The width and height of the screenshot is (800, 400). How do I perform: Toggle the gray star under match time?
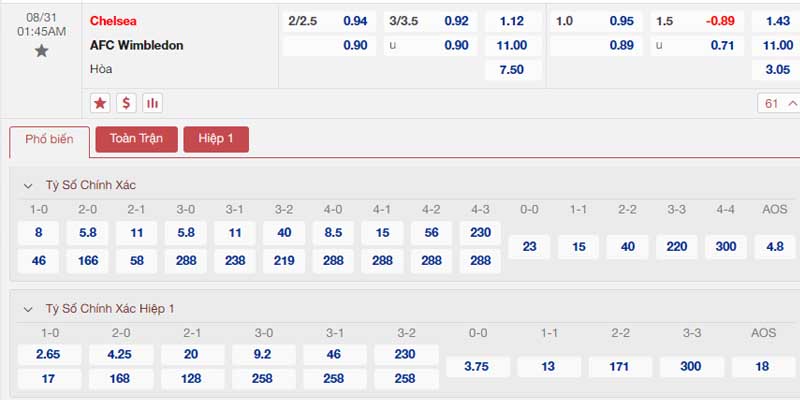(41, 51)
